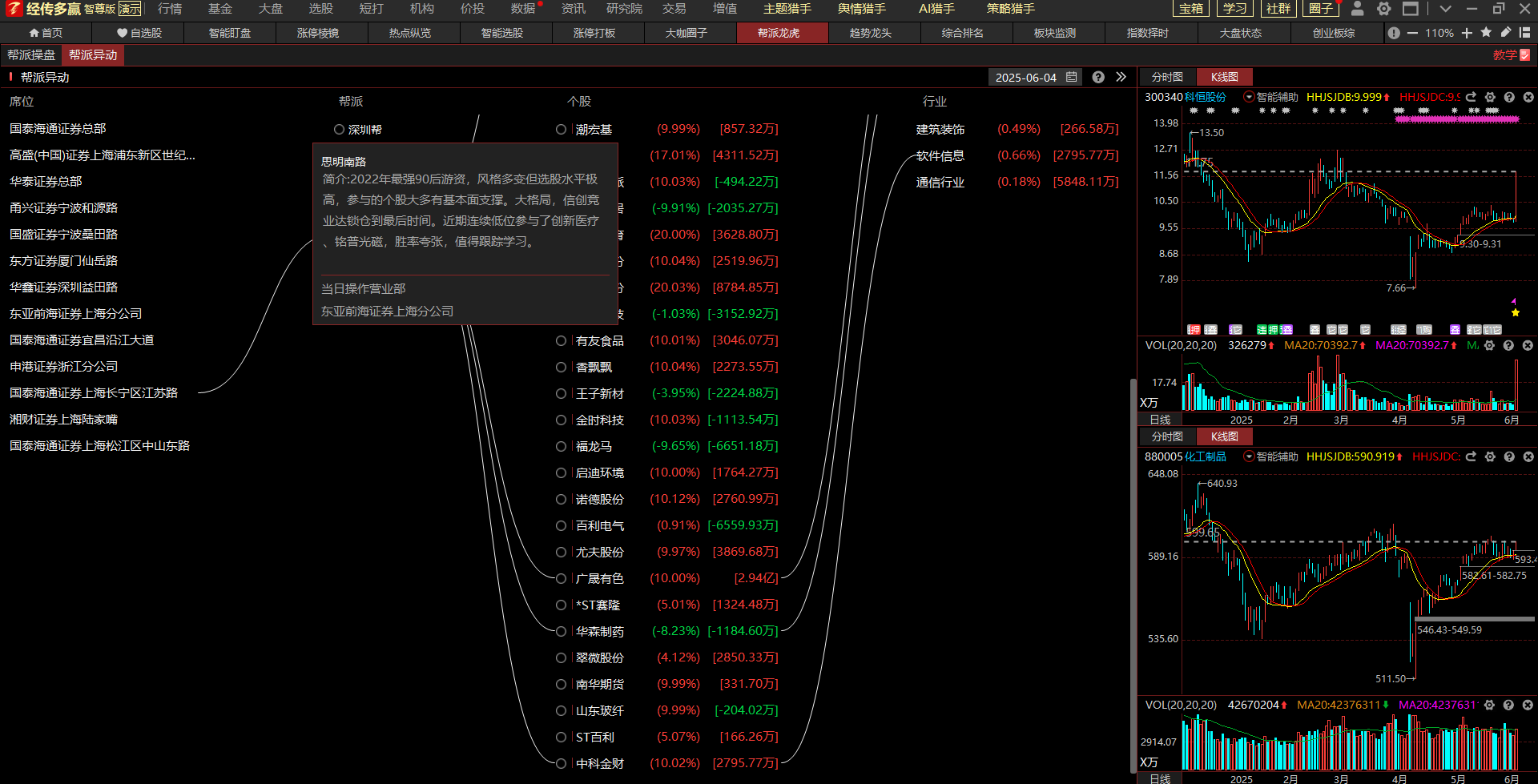Open the gear settings on the 科恒股份 chart
The height and width of the screenshot is (784, 1538).
(1490, 97)
